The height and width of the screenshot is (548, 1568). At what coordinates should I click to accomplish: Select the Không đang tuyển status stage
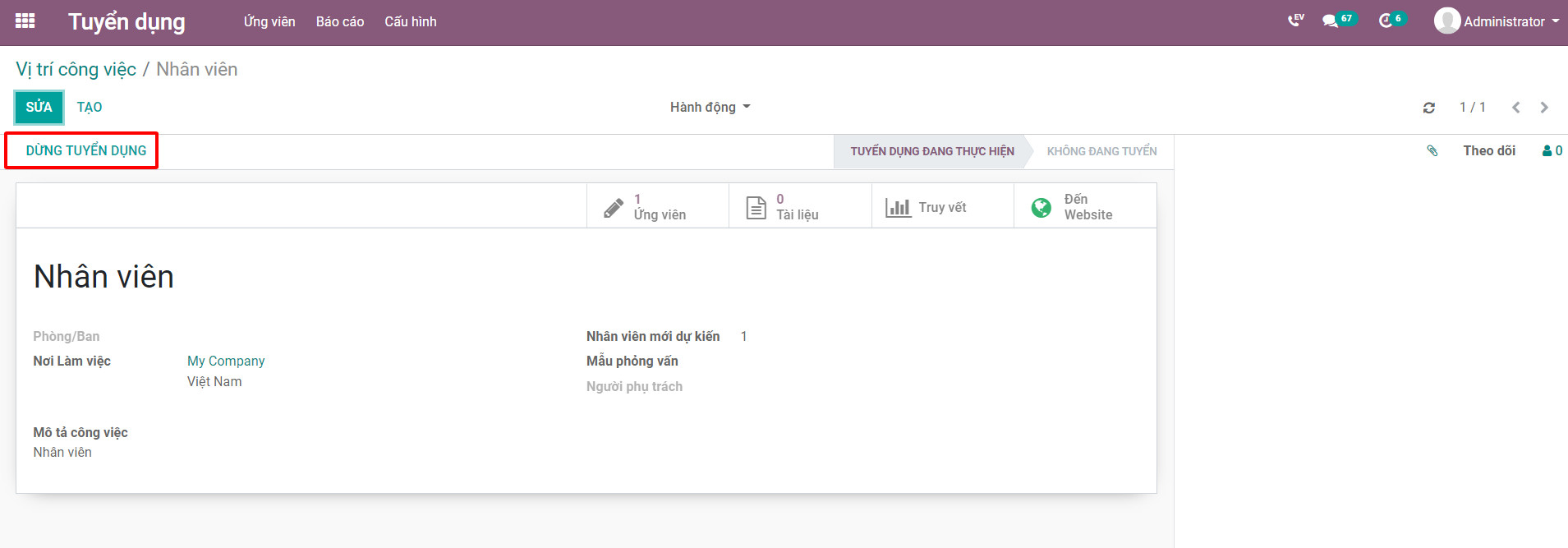point(1101,151)
